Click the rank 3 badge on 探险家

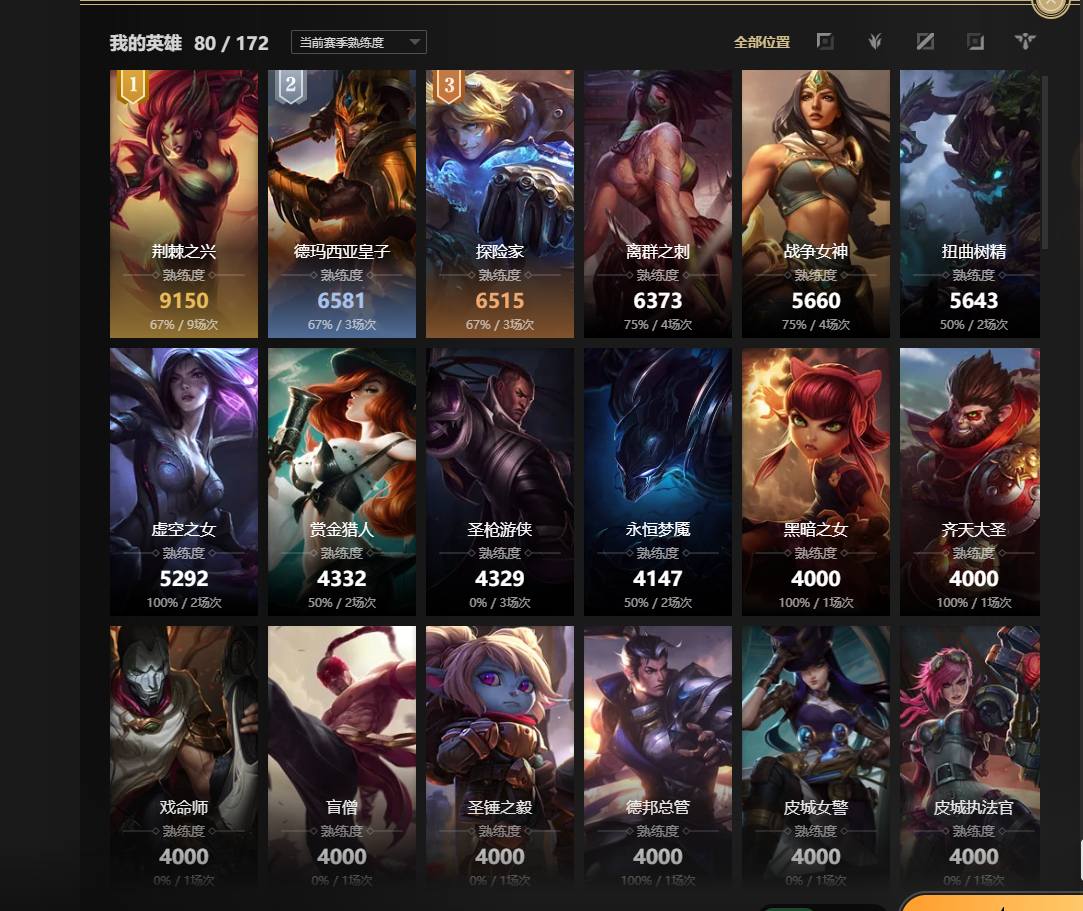449,86
